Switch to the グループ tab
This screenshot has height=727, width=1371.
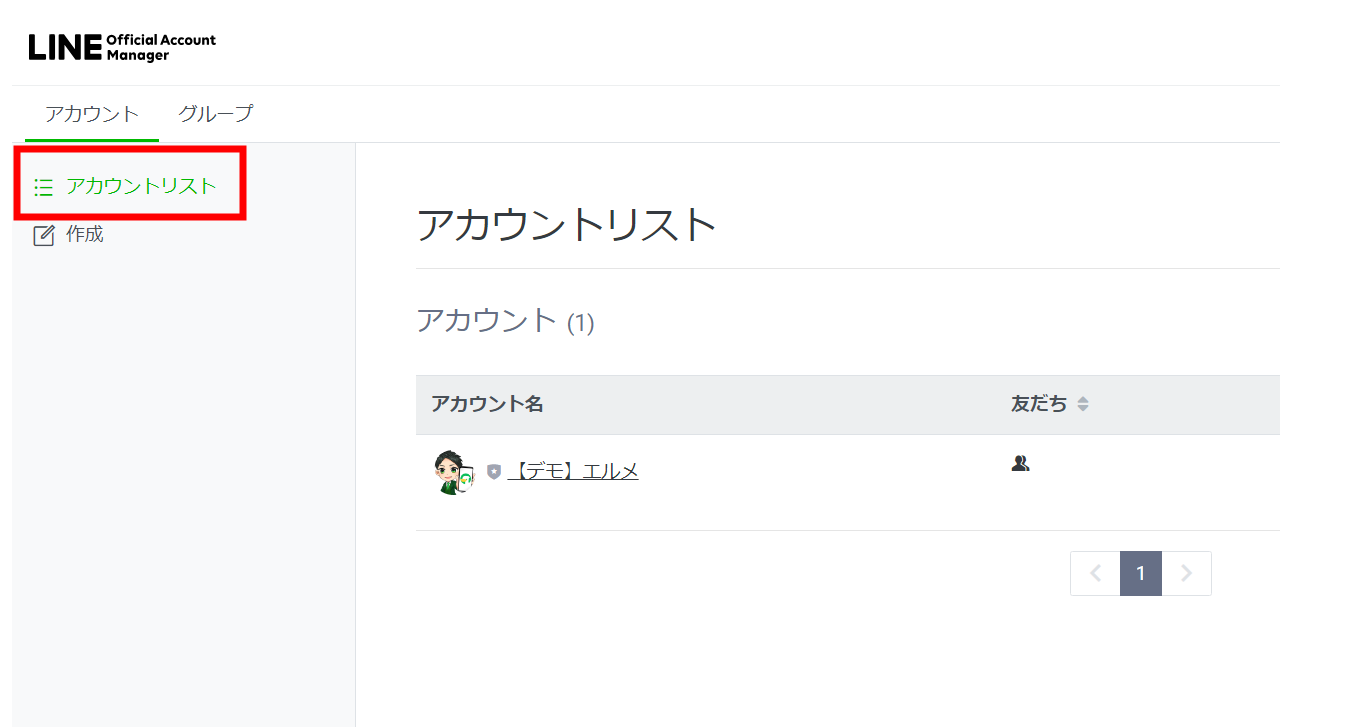tap(216, 113)
